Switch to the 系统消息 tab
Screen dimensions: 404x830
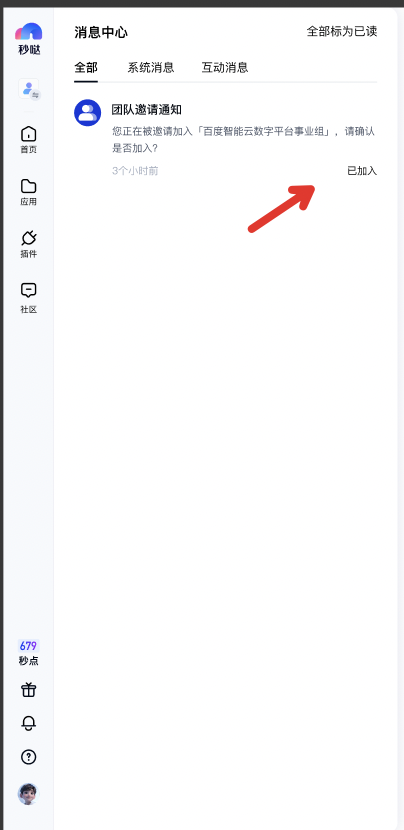pyautogui.click(x=151, y=68)
